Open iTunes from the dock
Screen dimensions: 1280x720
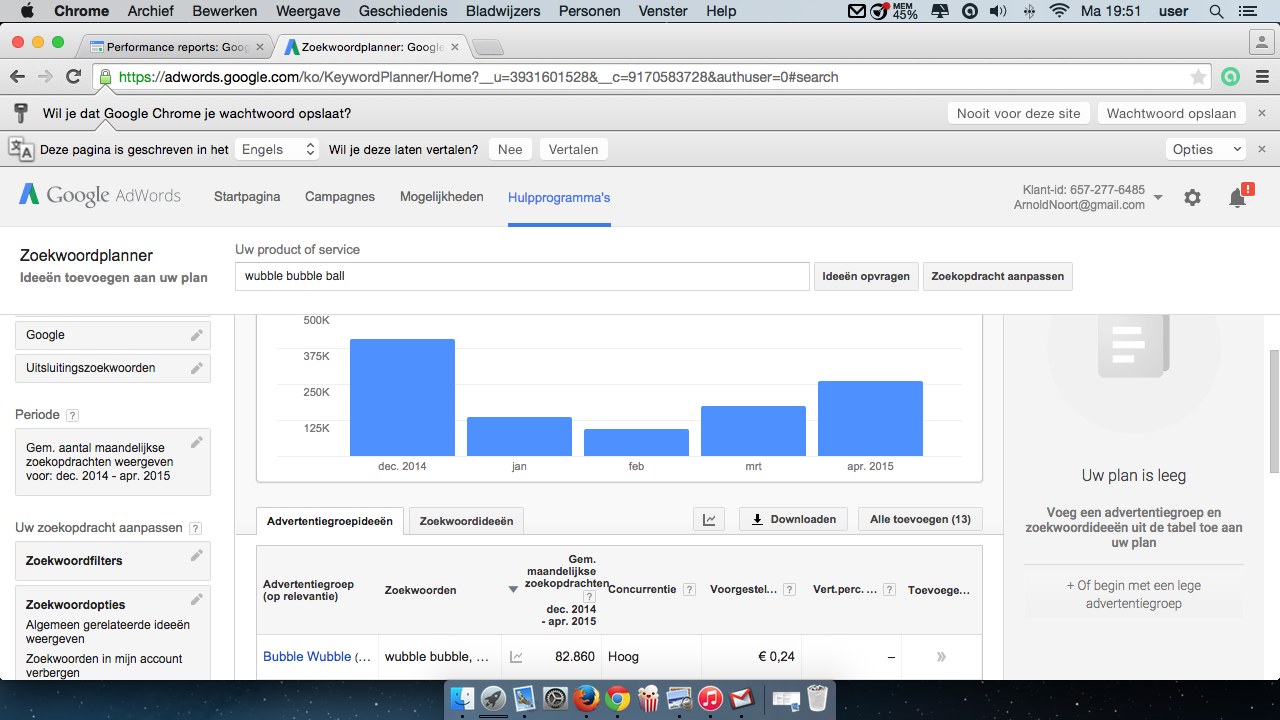click(710, 698)
